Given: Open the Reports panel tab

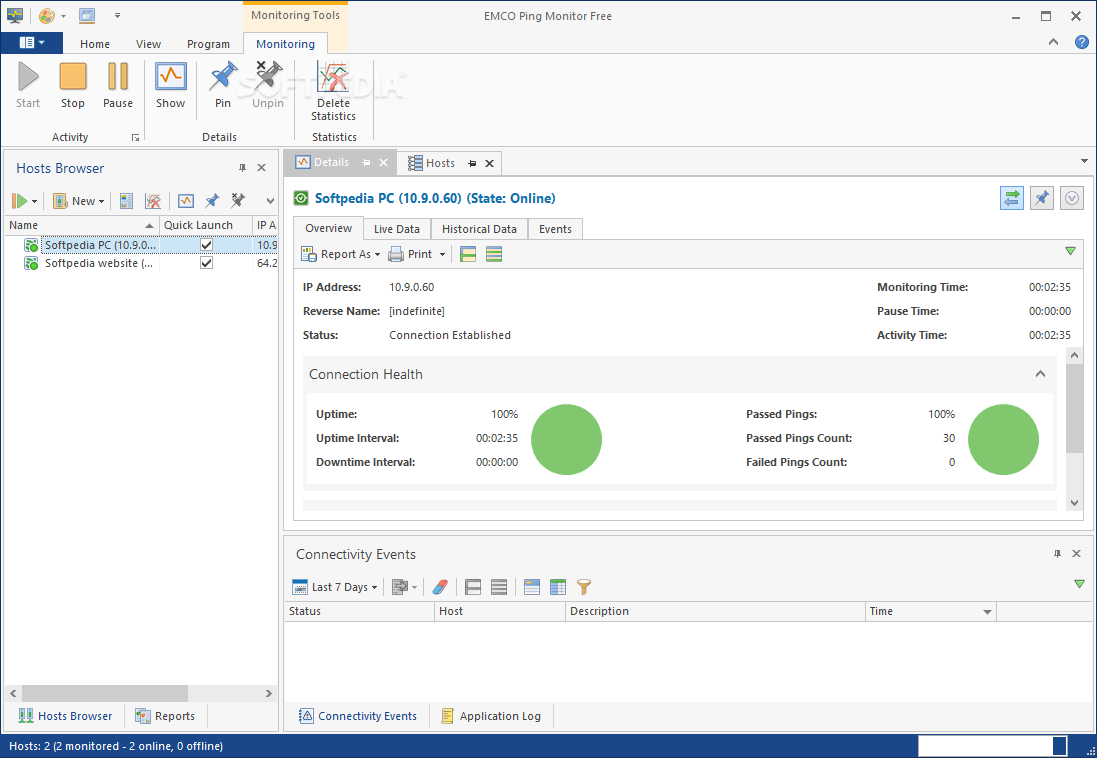Looking at the screenshot, I should 165,716.
